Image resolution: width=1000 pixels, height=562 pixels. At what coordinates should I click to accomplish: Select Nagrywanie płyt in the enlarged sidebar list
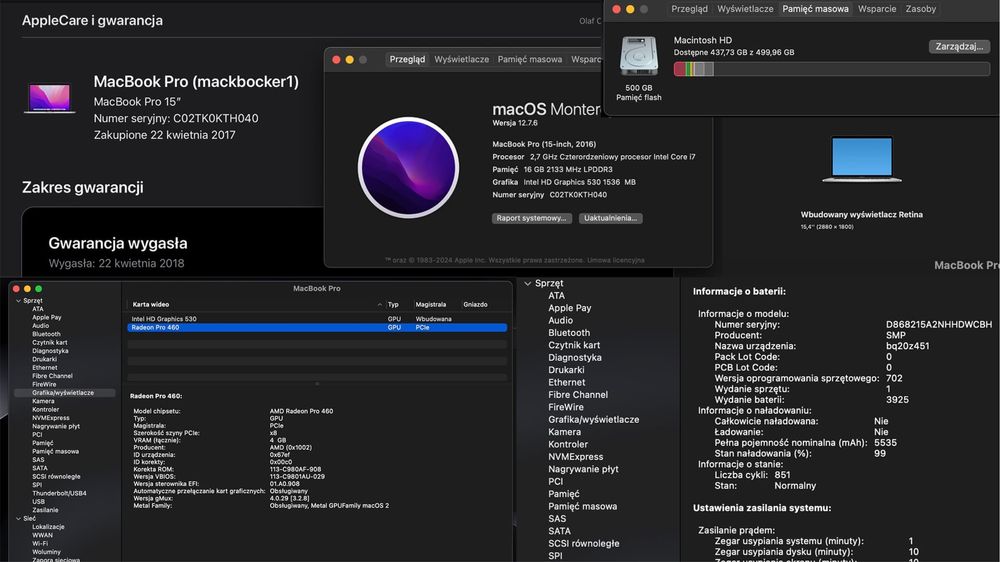point(583,469)
